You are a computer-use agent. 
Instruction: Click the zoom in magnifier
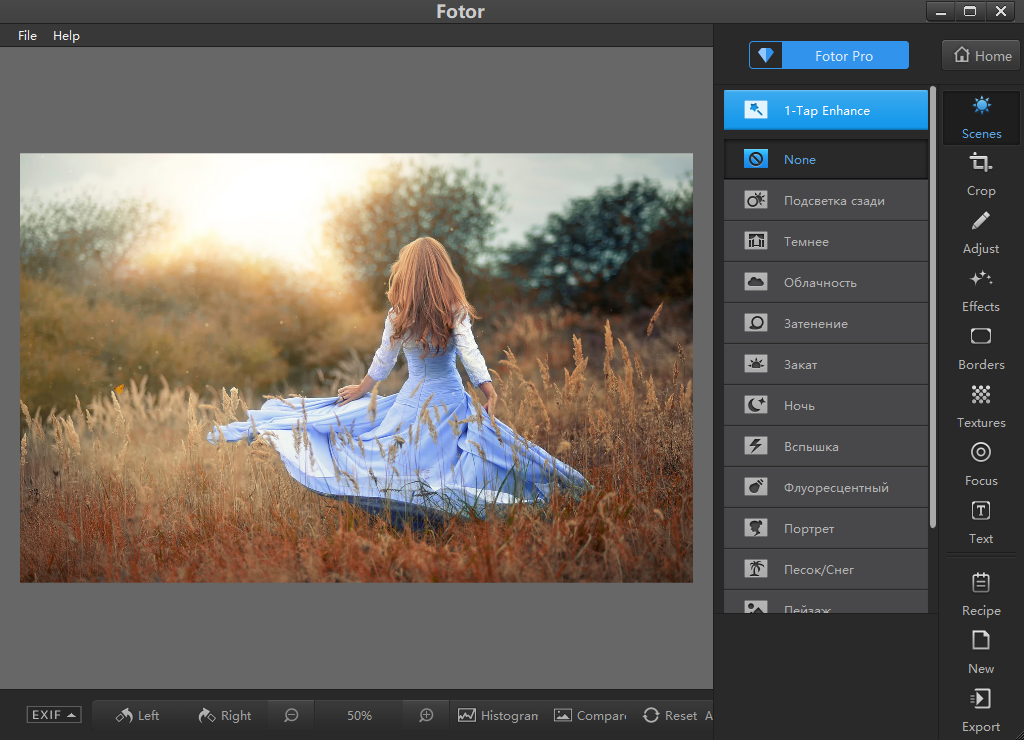coord(426,716)
